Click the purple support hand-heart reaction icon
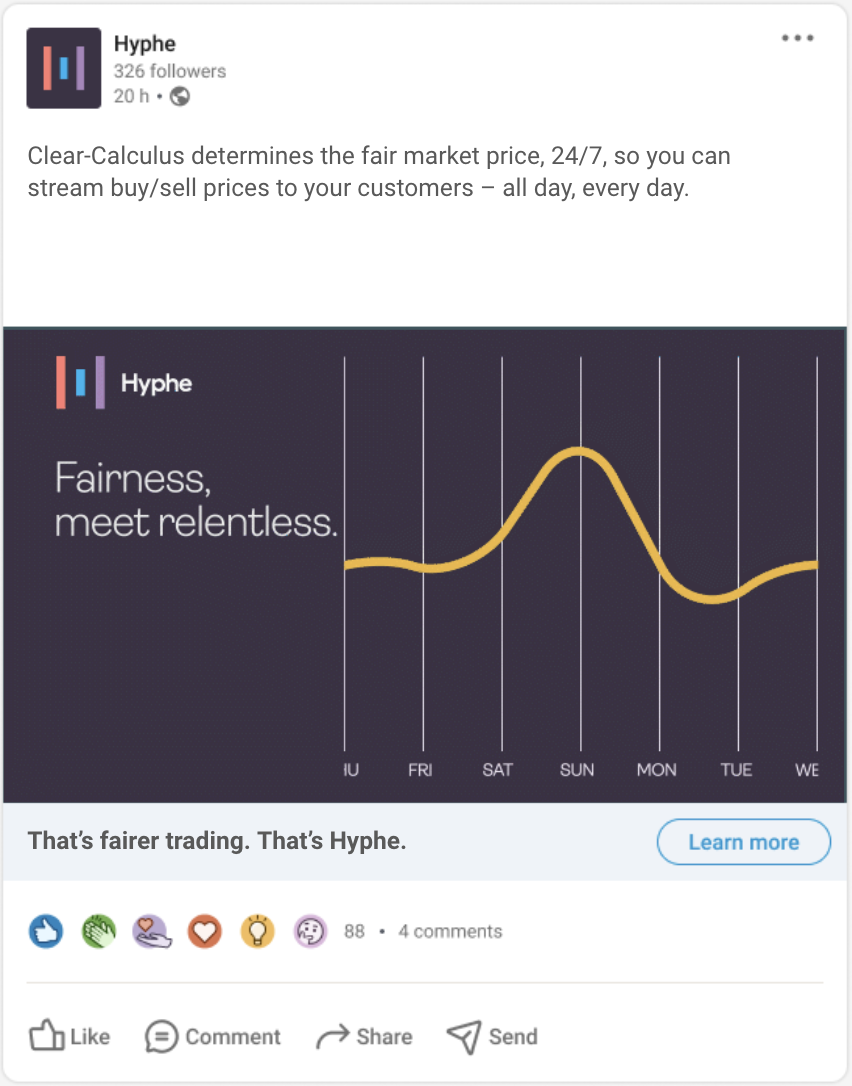The width and height of the screenshot is (852, 1086). [152, 931]
